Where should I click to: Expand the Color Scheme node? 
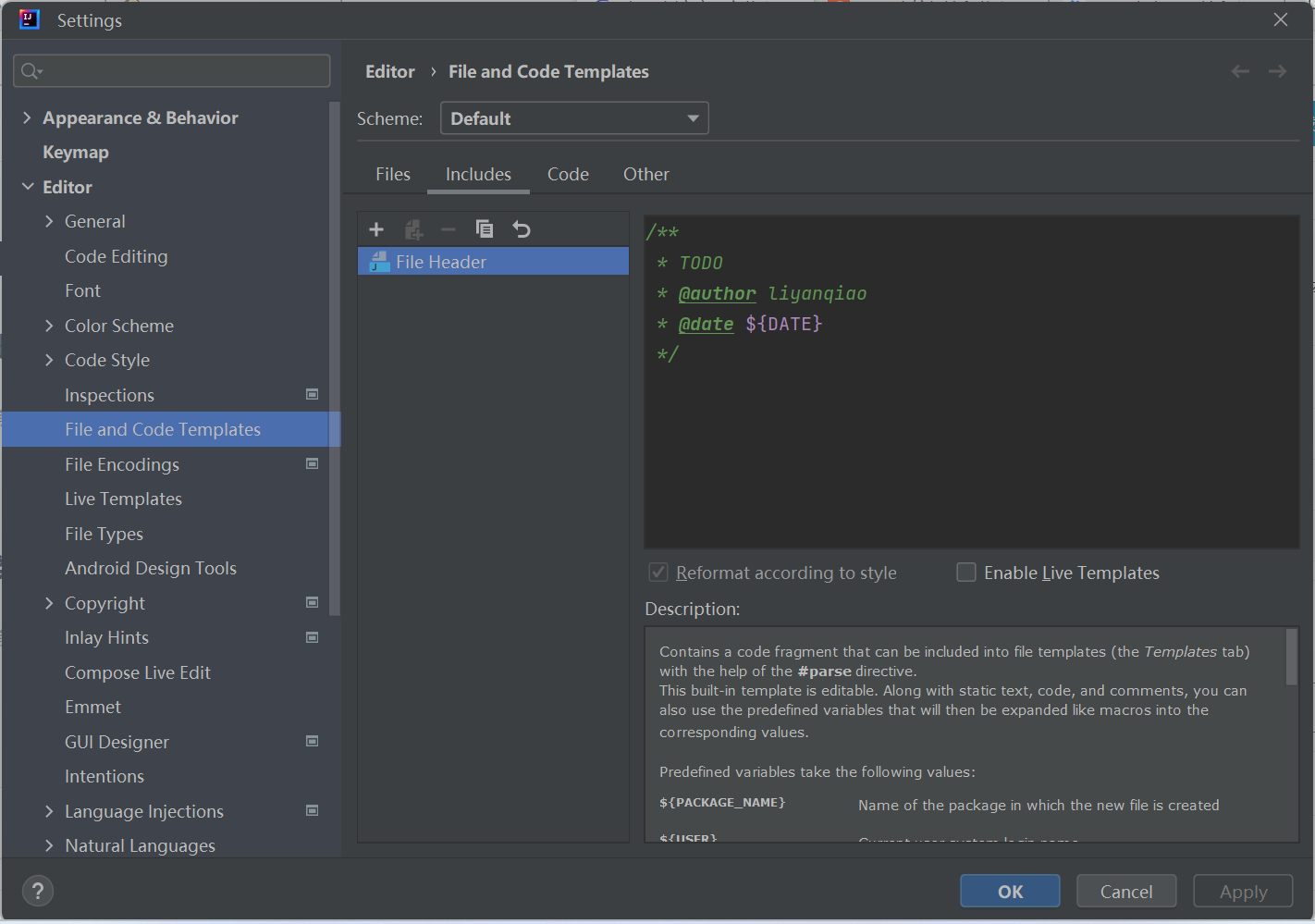(x=49, y=326)
